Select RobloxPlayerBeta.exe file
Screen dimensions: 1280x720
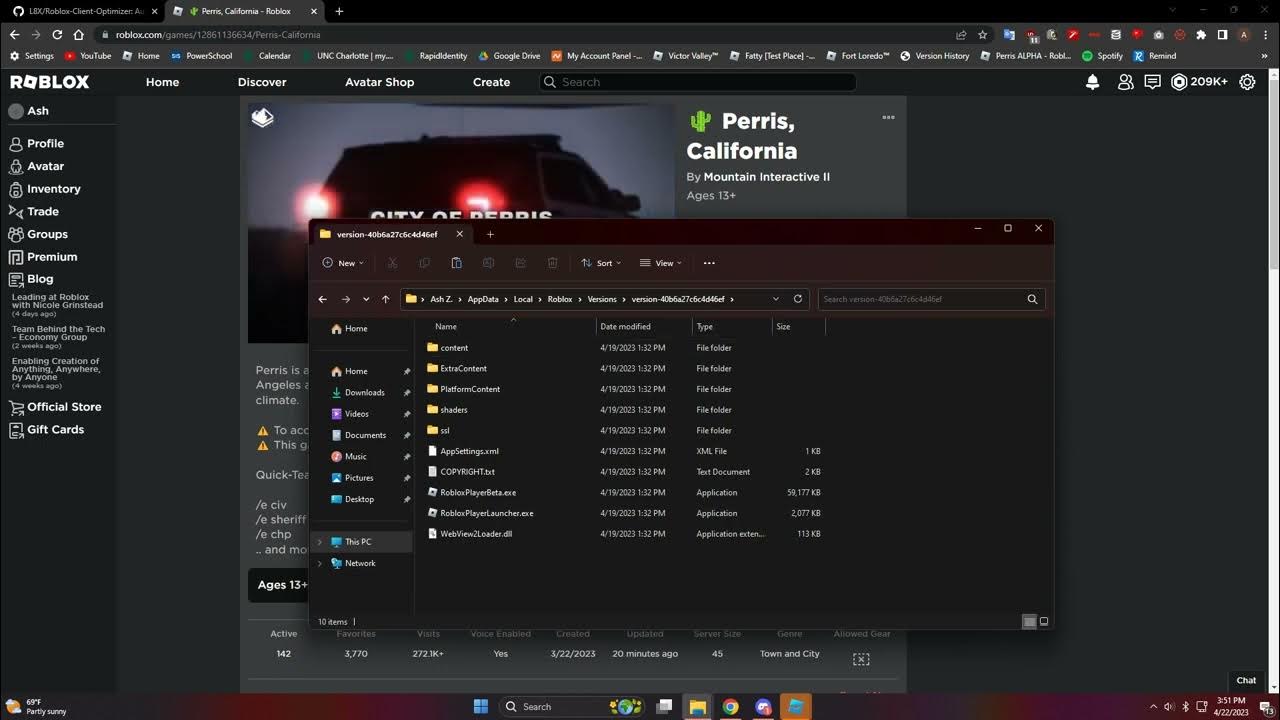point(478,492)
